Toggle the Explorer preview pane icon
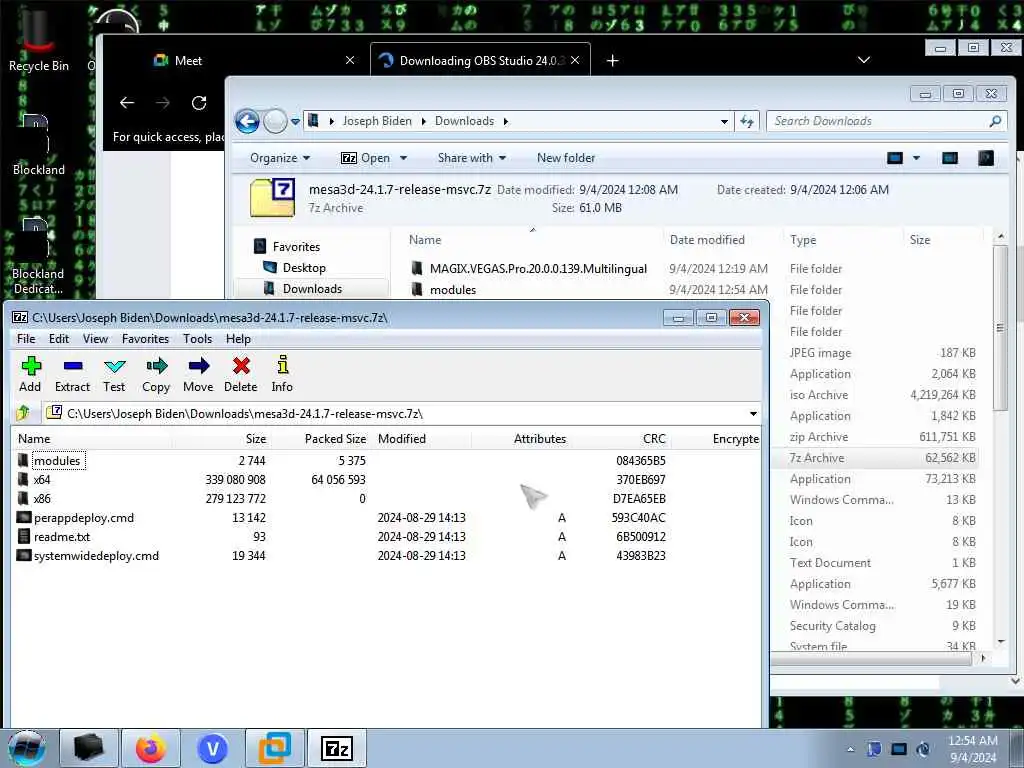 950,158
